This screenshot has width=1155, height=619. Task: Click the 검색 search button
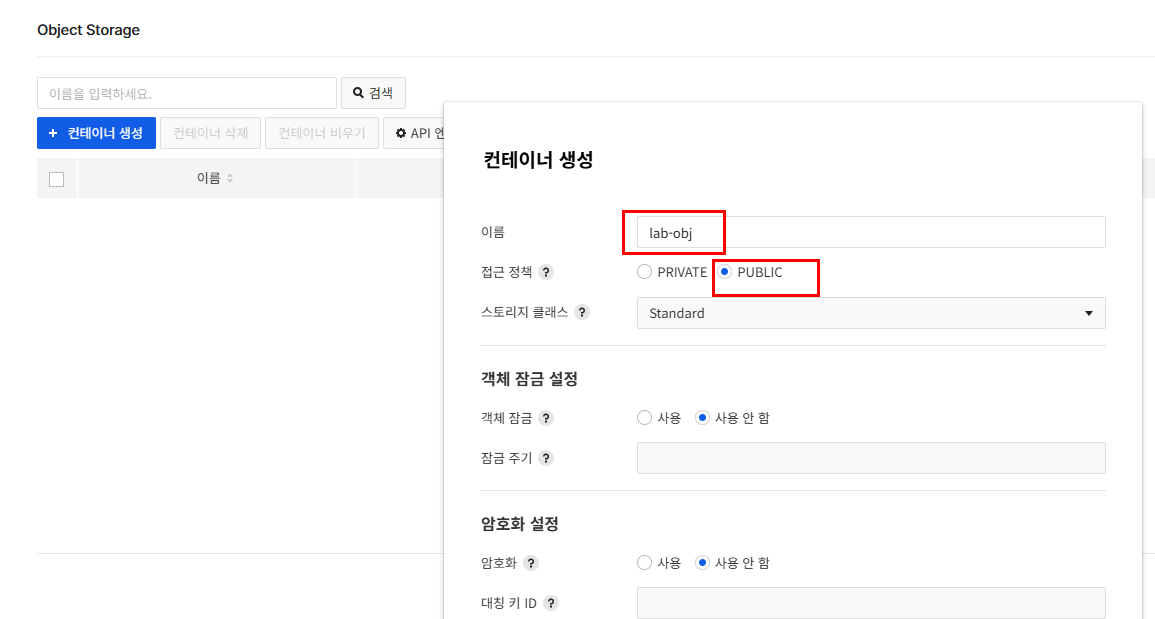point(373,93)
